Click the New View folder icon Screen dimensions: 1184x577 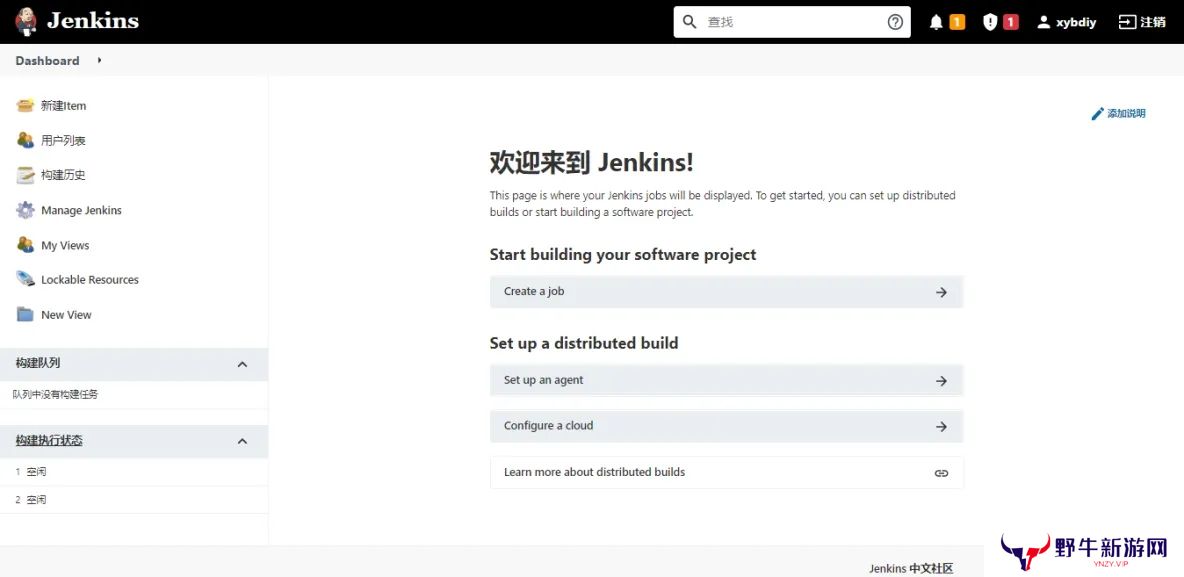26,314
